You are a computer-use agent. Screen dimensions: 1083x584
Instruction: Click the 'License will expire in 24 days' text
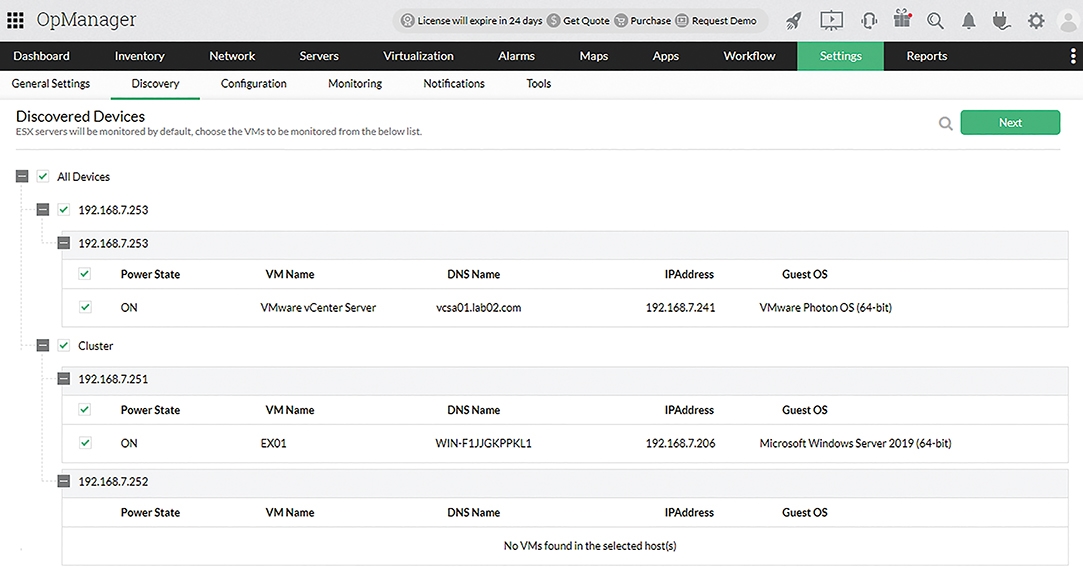point(480,21)
